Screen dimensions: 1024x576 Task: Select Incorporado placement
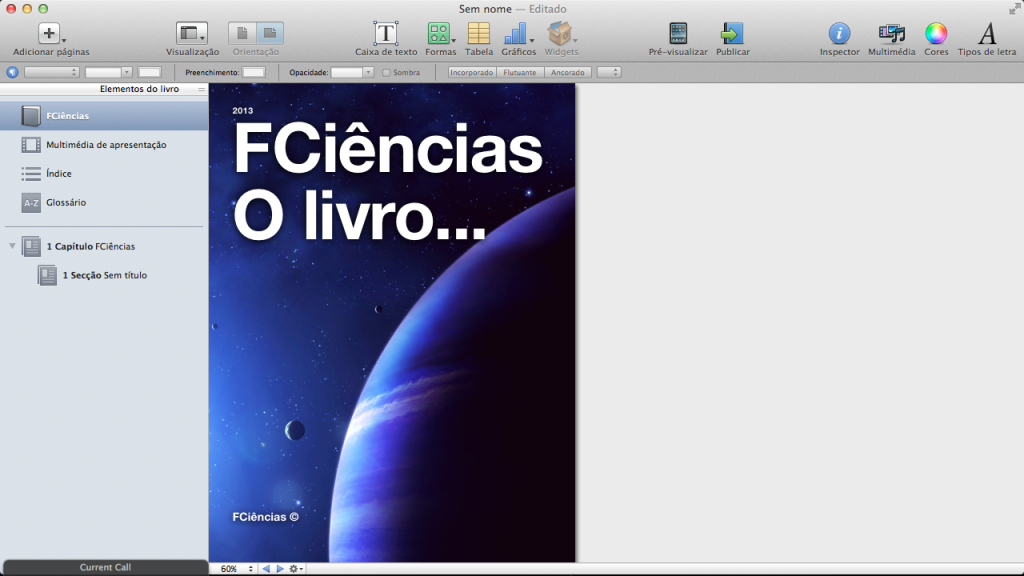pyautogui.click(x=472, y=72)
